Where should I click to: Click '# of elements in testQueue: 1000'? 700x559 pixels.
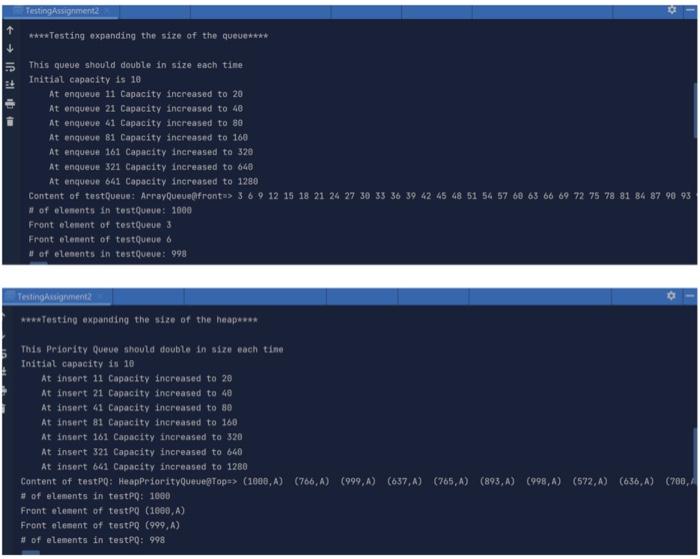pyautogui.click(x=110, y=210)
